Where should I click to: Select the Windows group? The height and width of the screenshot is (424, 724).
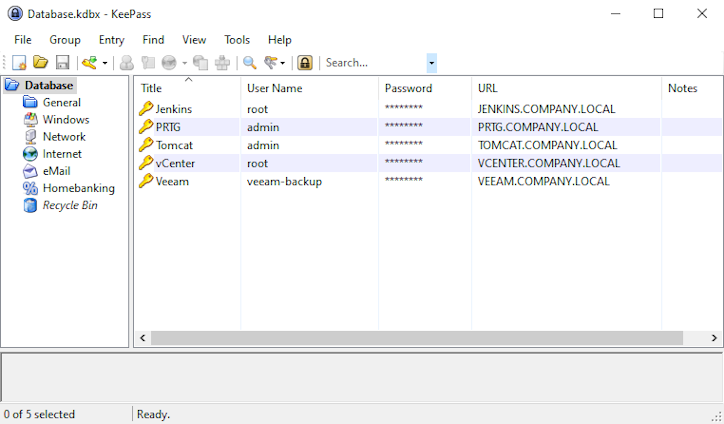pyautogui.click(x=66, y=119)
